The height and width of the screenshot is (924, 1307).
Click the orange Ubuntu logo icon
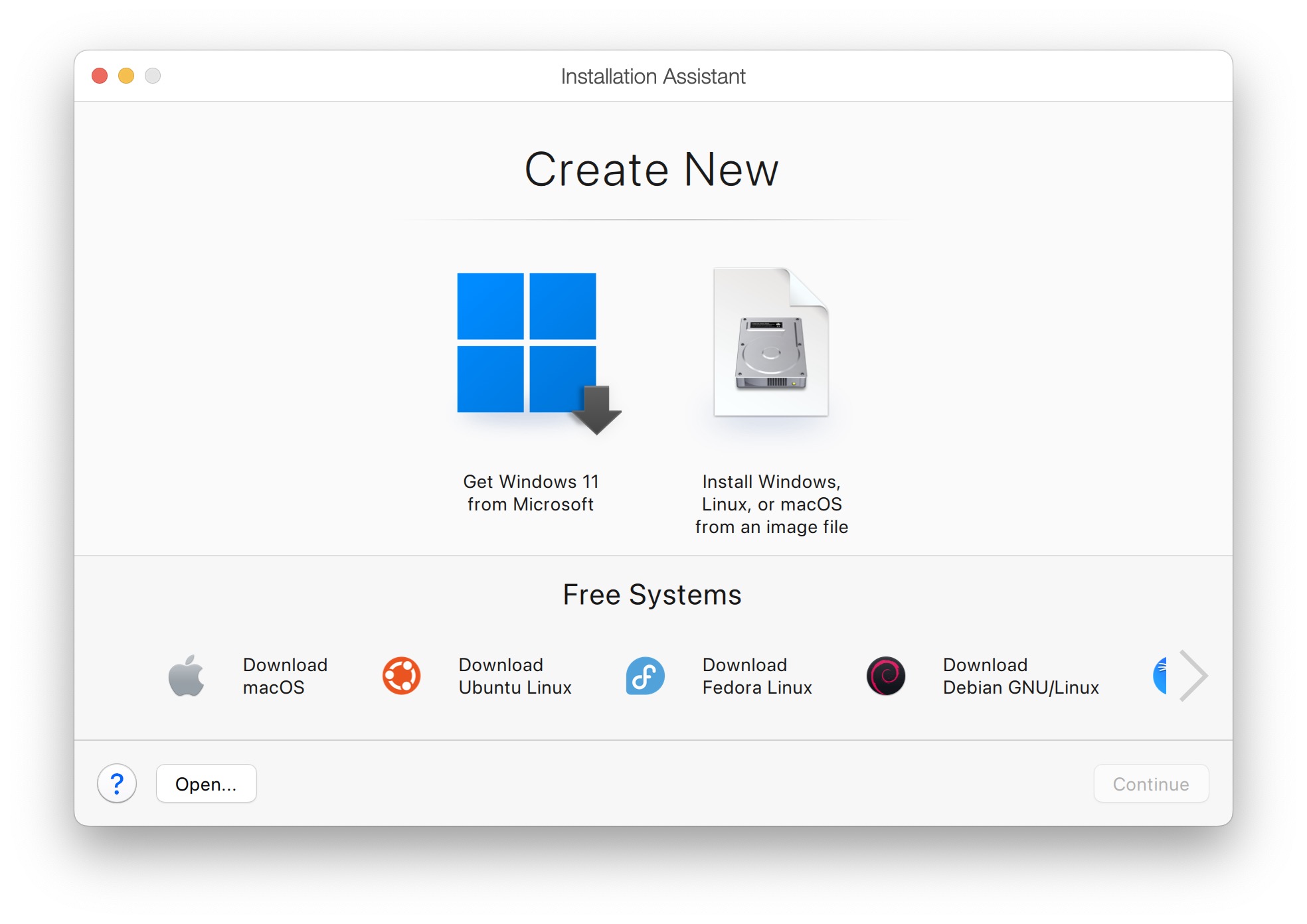pos(401,676)
